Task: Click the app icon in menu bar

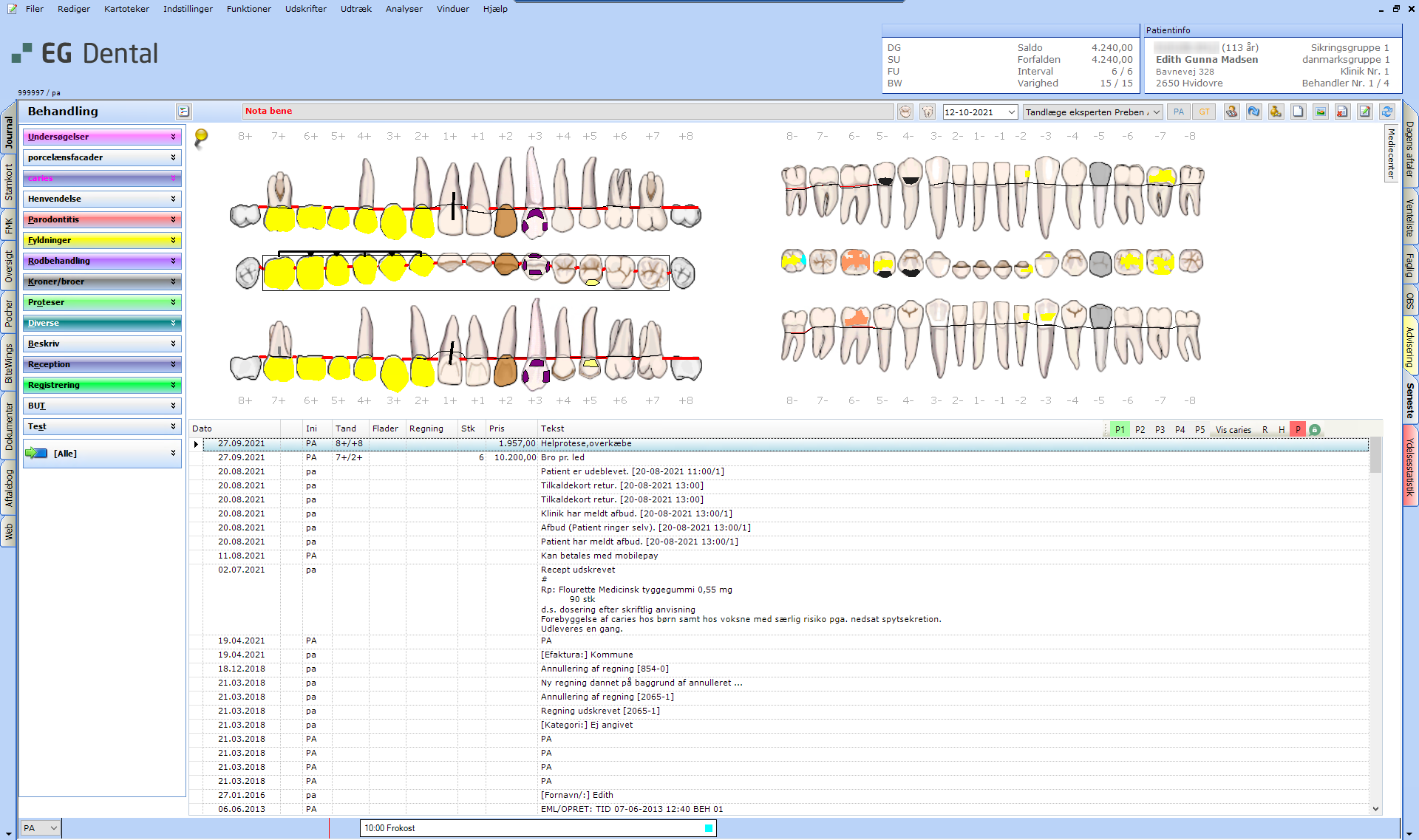Action: [12, 9]
